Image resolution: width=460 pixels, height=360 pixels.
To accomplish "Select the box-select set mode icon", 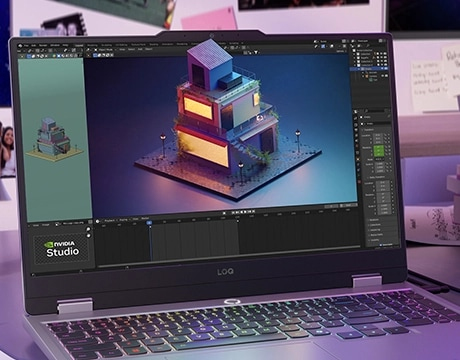I will (95, 55).
